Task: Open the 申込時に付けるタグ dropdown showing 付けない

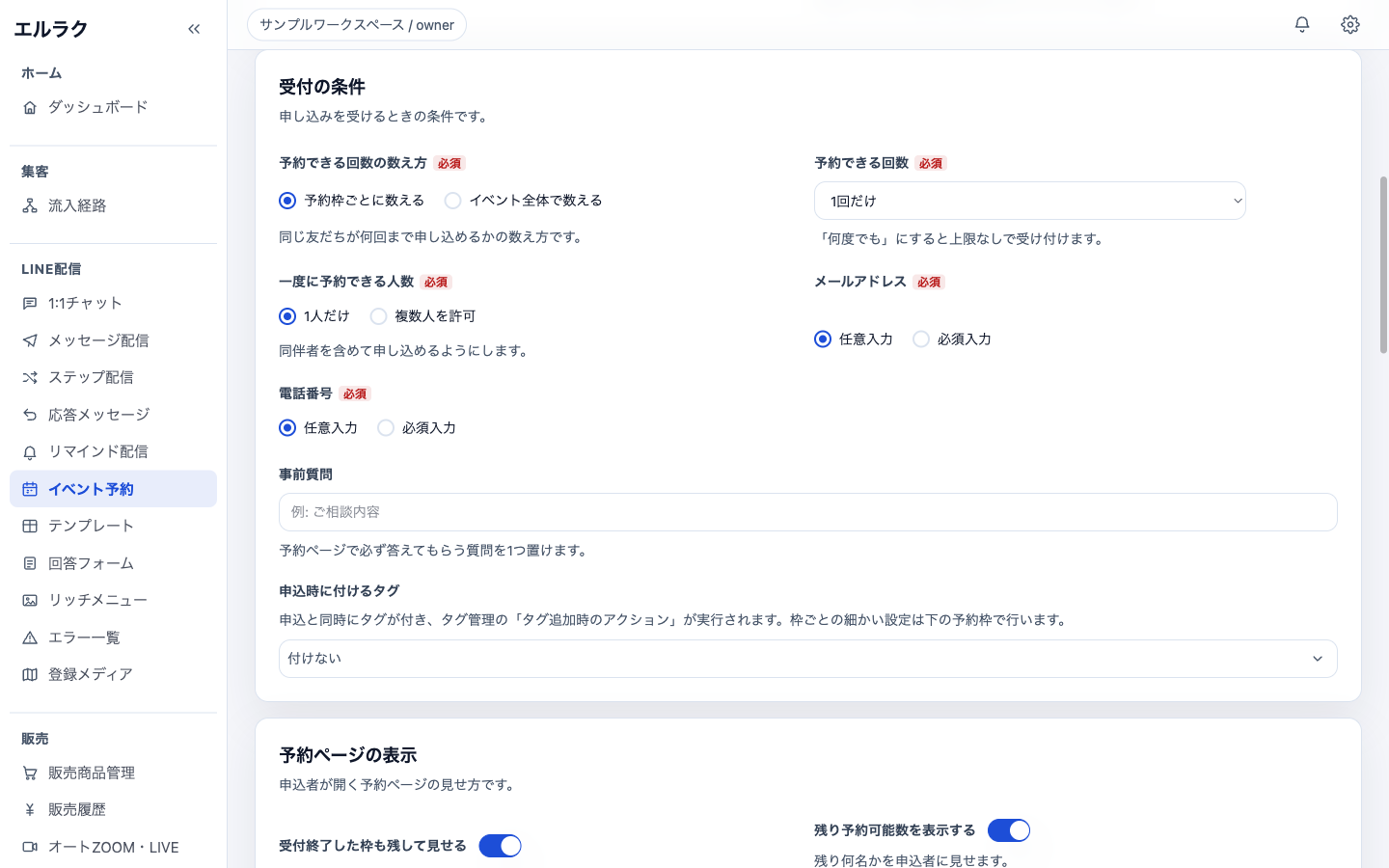Action: [x=808, y=659]
